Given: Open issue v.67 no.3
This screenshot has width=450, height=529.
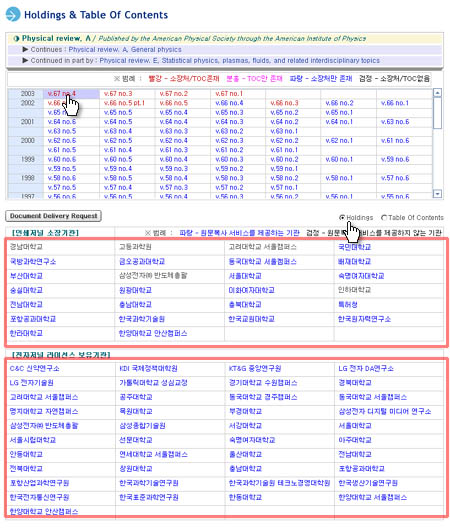Looking at the screenshot, I should click(x=118, y=93).
